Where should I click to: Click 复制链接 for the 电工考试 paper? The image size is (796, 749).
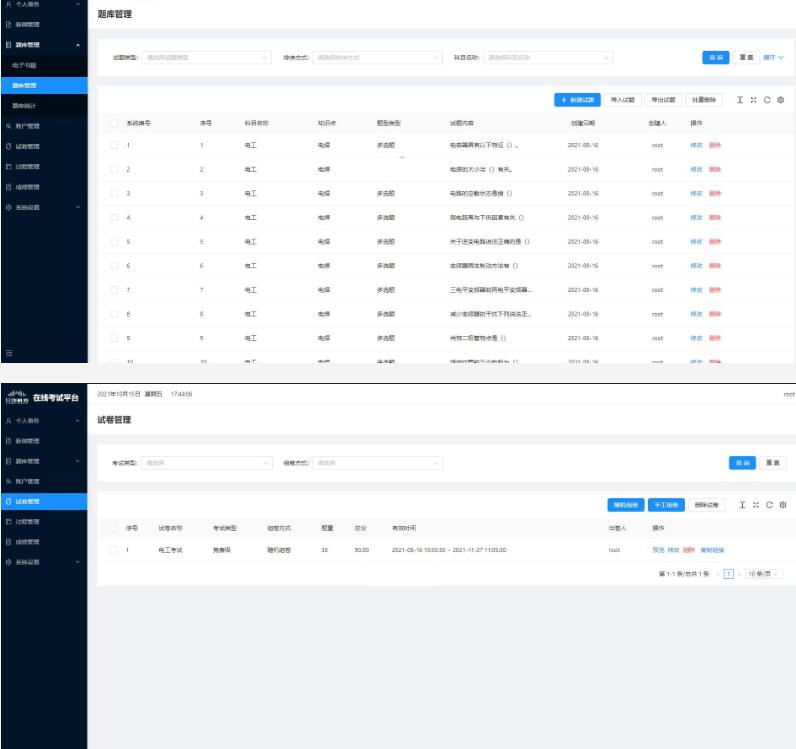click(x=711, y=550)
